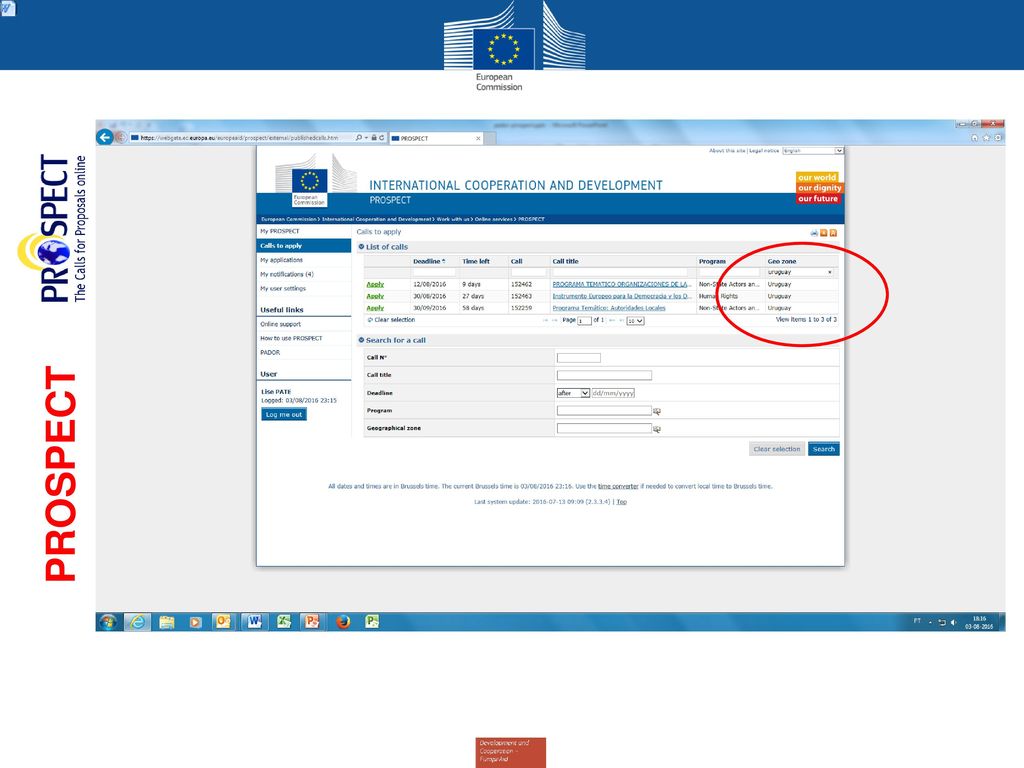Image resolution: width=1024 pixels, height=768 pixels.
Task: Sort by the Deadline column header
Action: click(x=429, y=261)
